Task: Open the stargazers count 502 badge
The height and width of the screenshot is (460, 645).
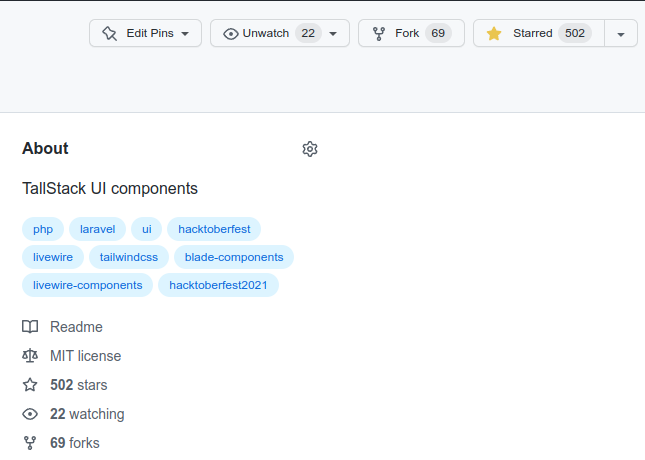Action: click(x=575, y=33)
